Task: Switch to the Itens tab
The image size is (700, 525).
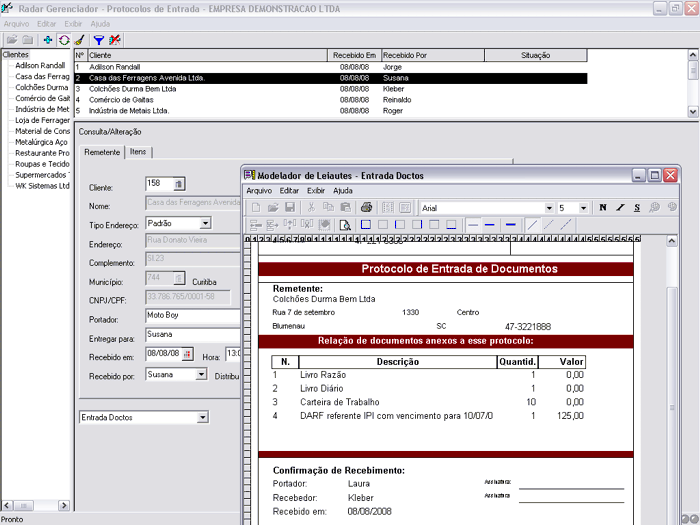Action: pos(138,152)
